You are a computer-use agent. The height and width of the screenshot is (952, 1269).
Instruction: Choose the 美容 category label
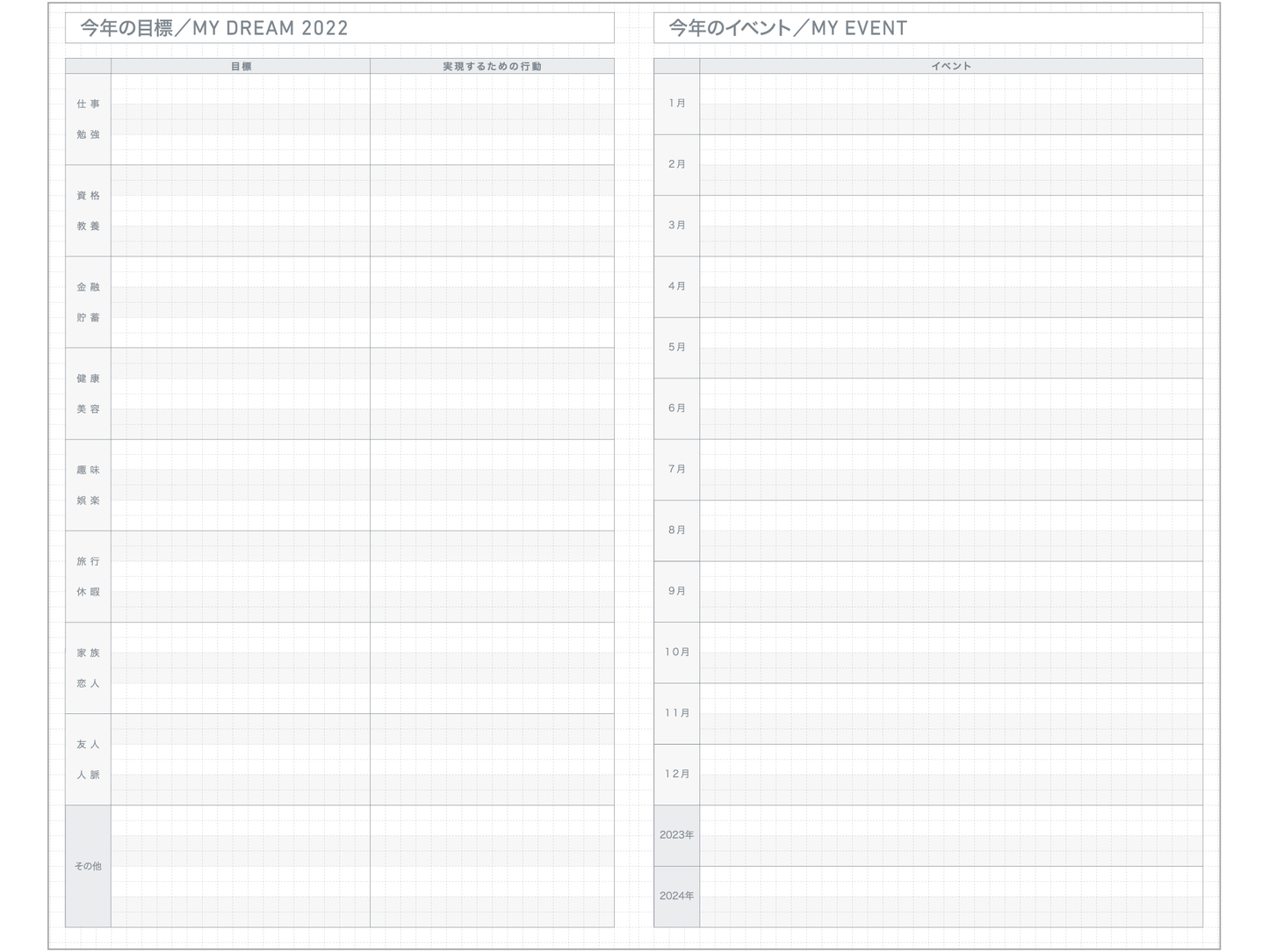click(x=88, y=409)
